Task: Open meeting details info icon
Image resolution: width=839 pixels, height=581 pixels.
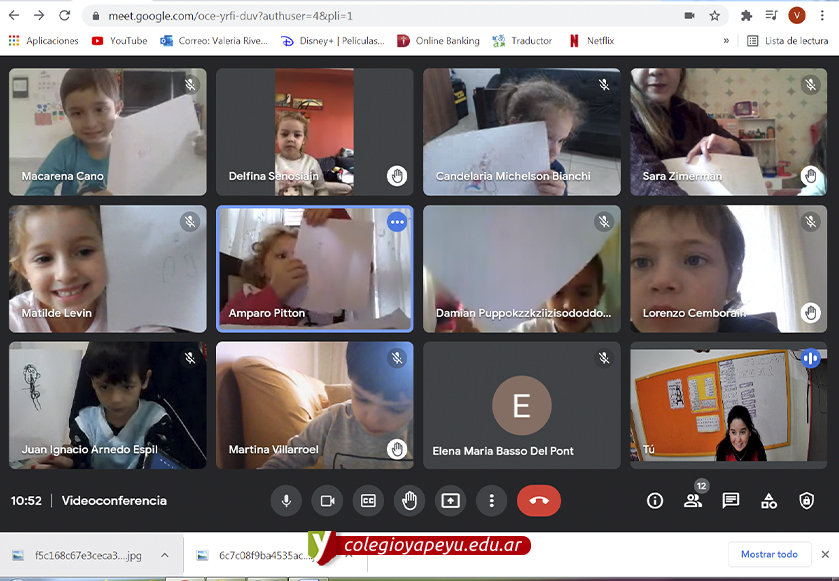Action: pos(655,501)
